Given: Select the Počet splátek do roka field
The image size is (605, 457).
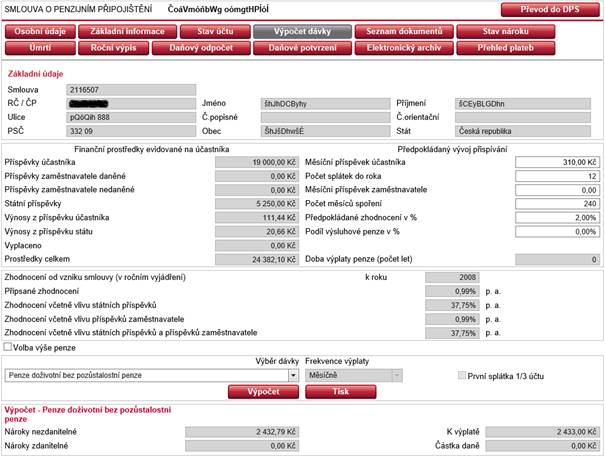Looking at the screenshot, I should [x=557, y=175].
